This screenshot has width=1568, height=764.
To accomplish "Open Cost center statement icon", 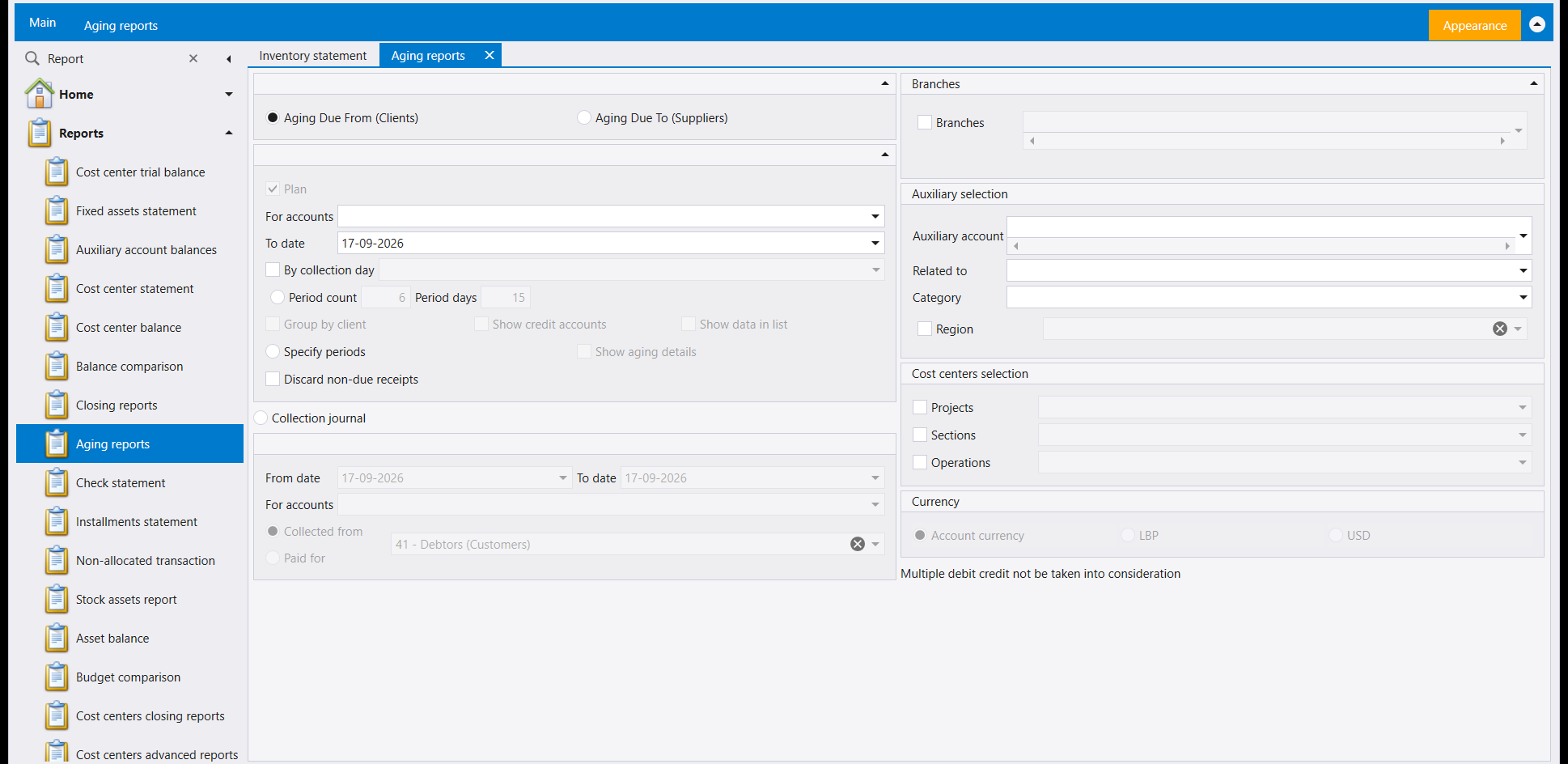I will tap(57, 288).
